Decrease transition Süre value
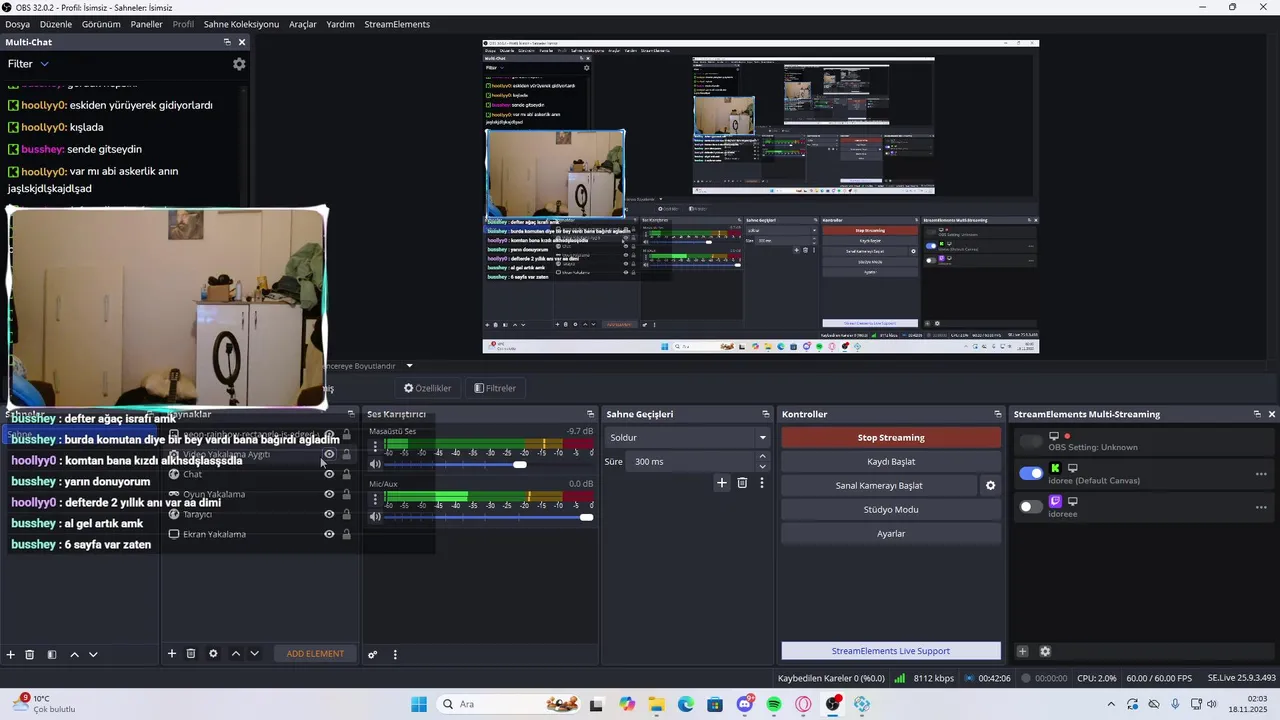This screenshot has width=1280, height=720. pos(762,467)
